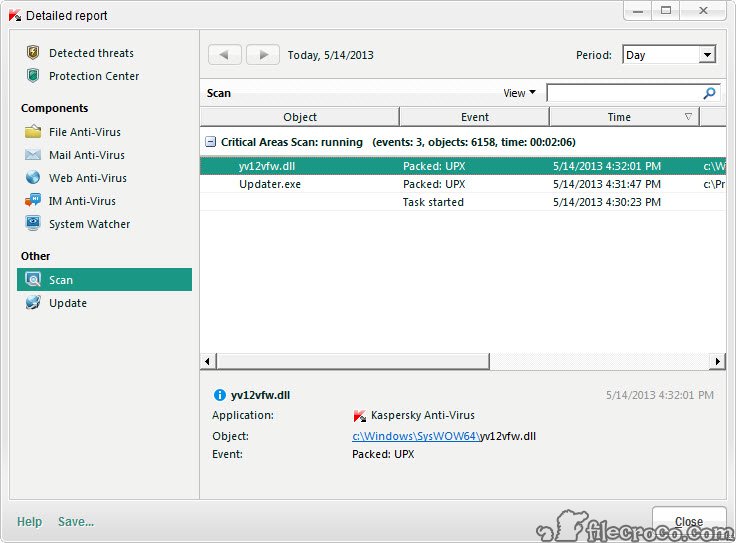The image size is (736, 543).
Task: Open Protection Center section
Action: pos(94,76)
